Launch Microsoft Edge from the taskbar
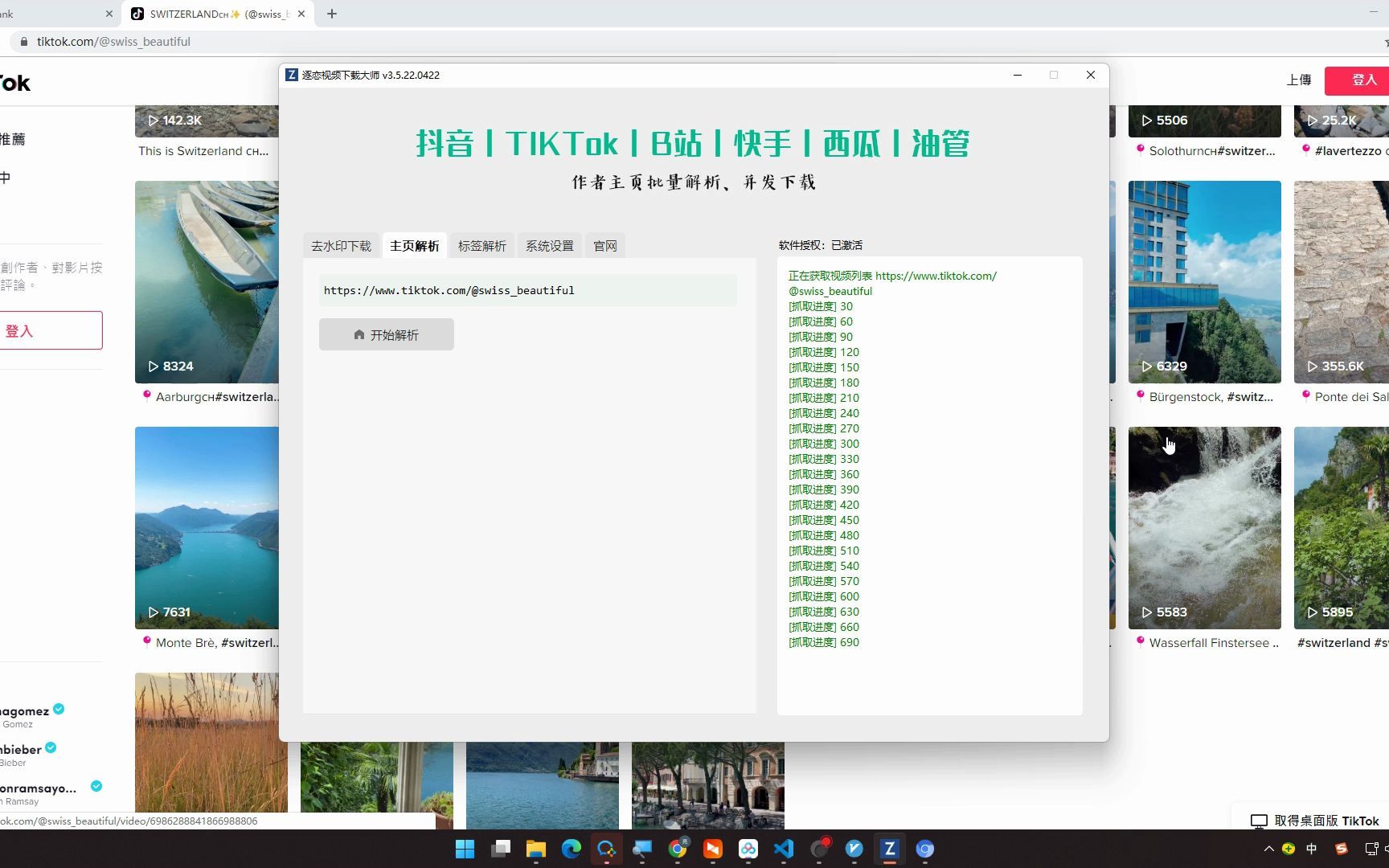The image size is (1389, 868). pos(572,849)
